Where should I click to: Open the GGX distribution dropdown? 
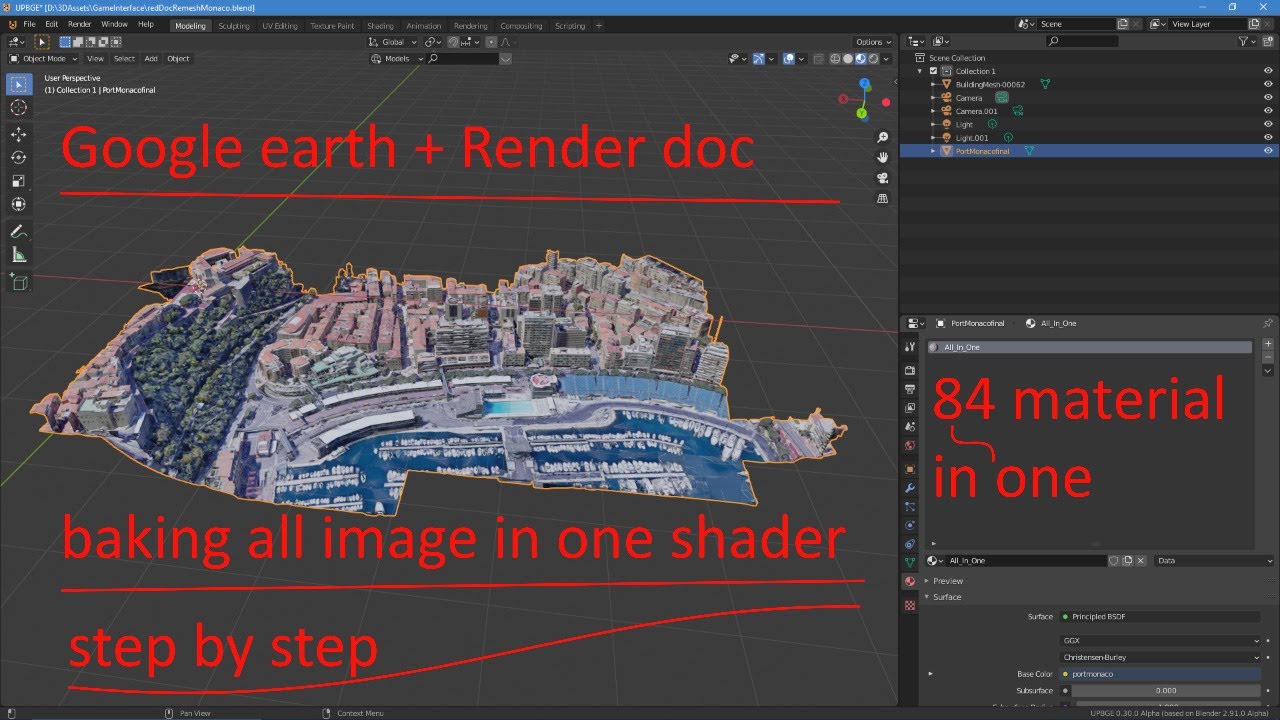pyautogui.click(x=1161, y=640)
